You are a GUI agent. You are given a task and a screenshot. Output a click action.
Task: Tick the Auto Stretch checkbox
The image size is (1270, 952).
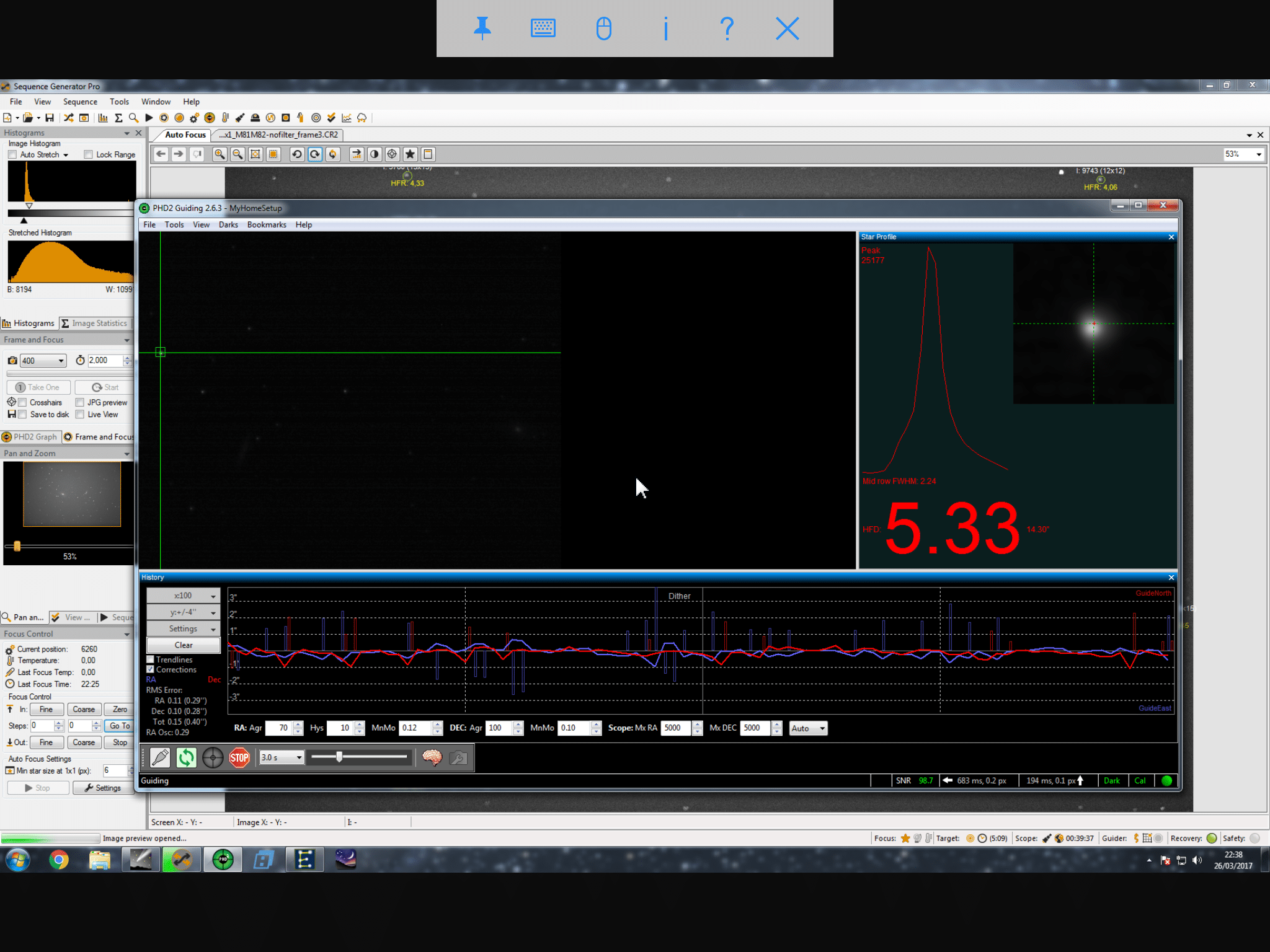pyautogui.click(x=12, y=154)
